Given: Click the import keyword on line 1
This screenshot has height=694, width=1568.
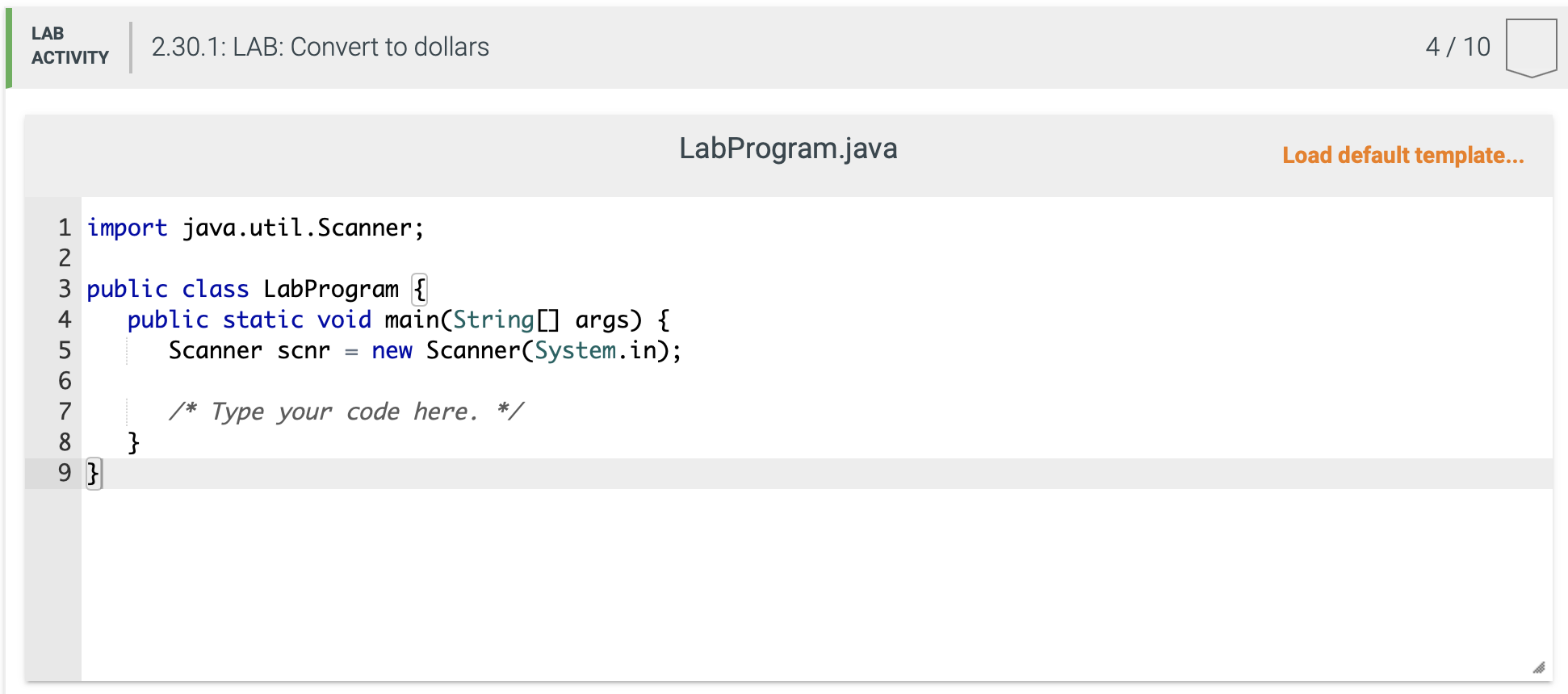Looking at the screenshot, I should click(127, 228).
